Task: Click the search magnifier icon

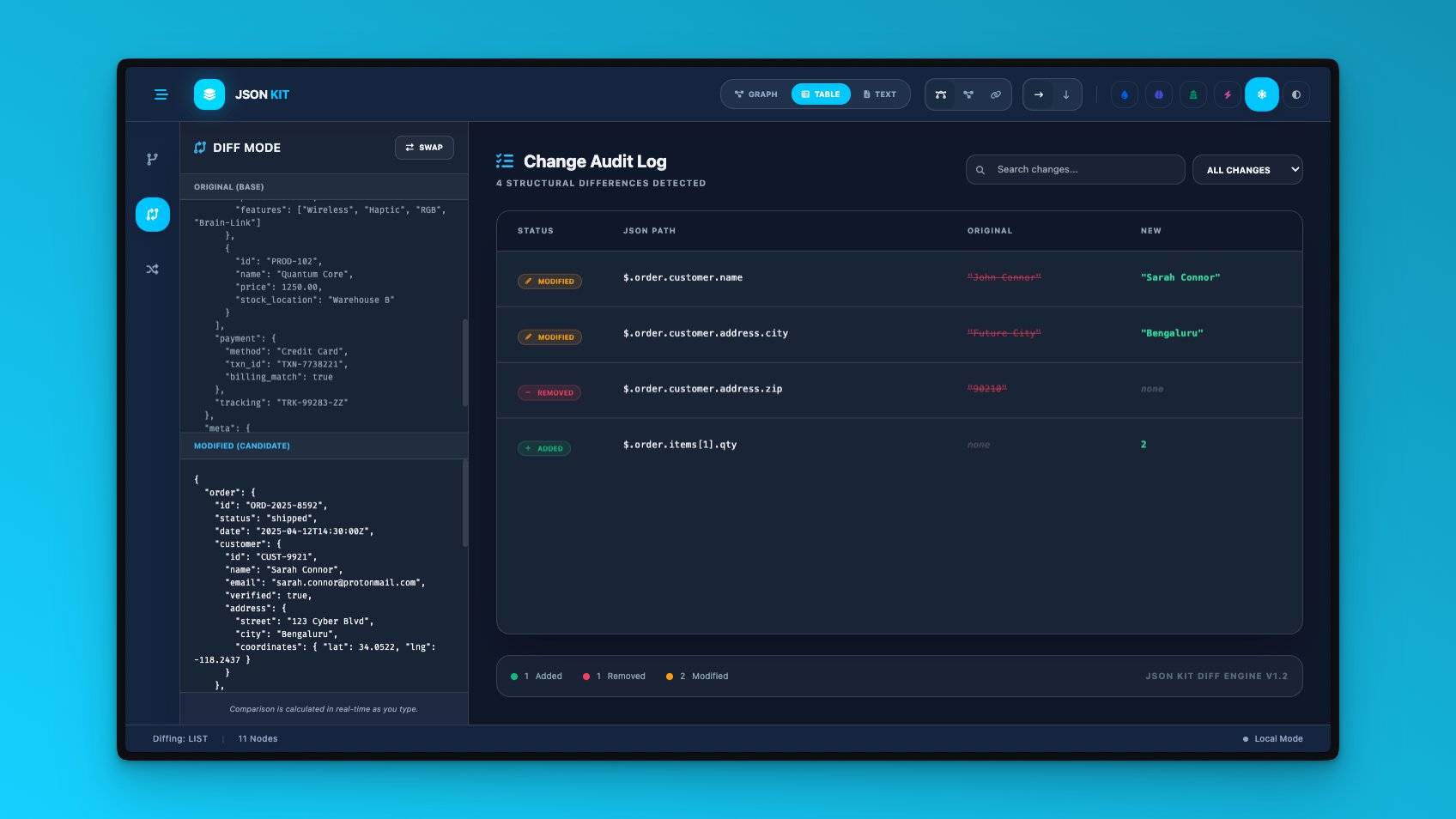Action: (980, 170)
